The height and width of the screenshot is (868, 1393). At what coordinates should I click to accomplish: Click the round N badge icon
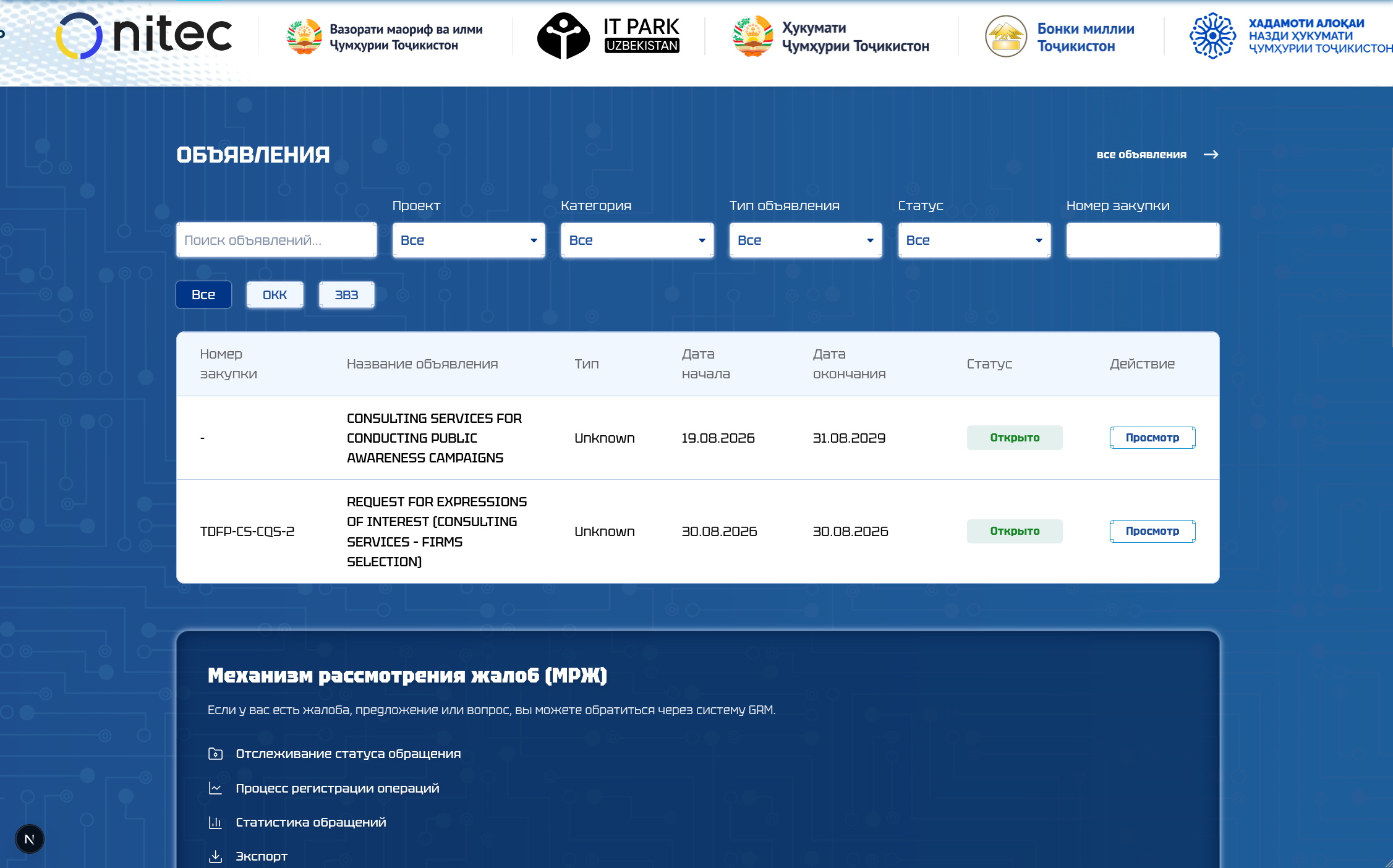(x=29, y=839)
